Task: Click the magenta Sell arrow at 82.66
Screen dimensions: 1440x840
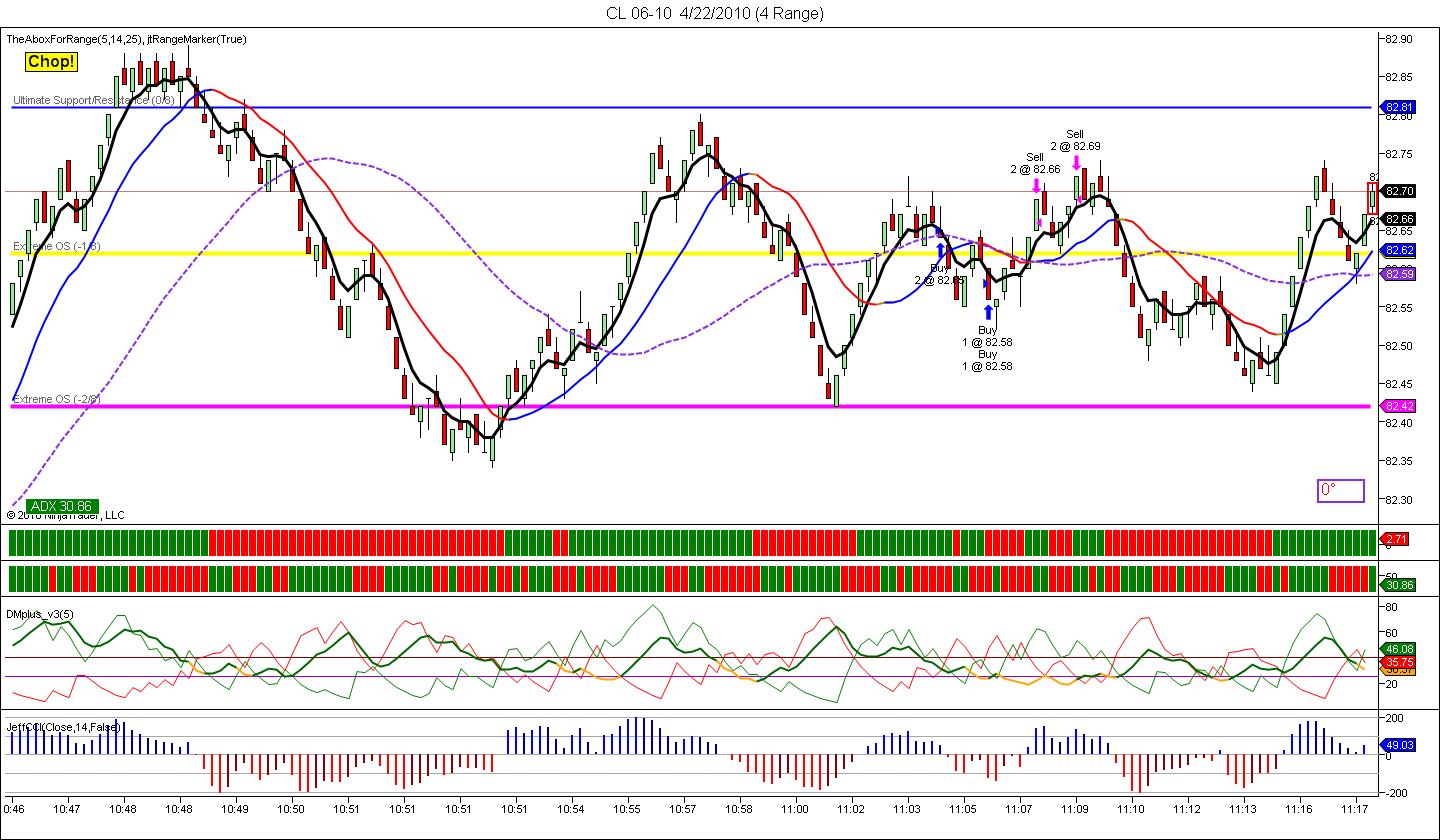Action: pos(1035,185)
